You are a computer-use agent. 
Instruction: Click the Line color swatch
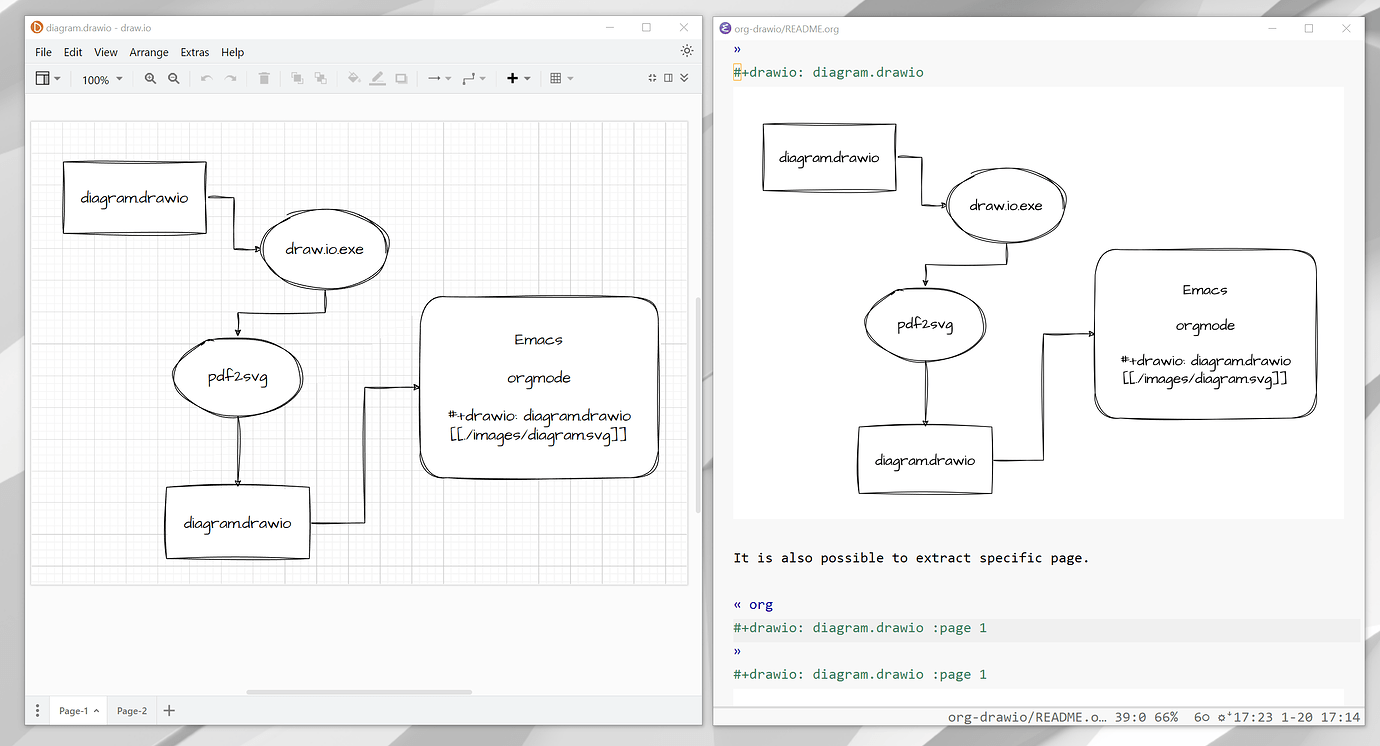point(378,78)
